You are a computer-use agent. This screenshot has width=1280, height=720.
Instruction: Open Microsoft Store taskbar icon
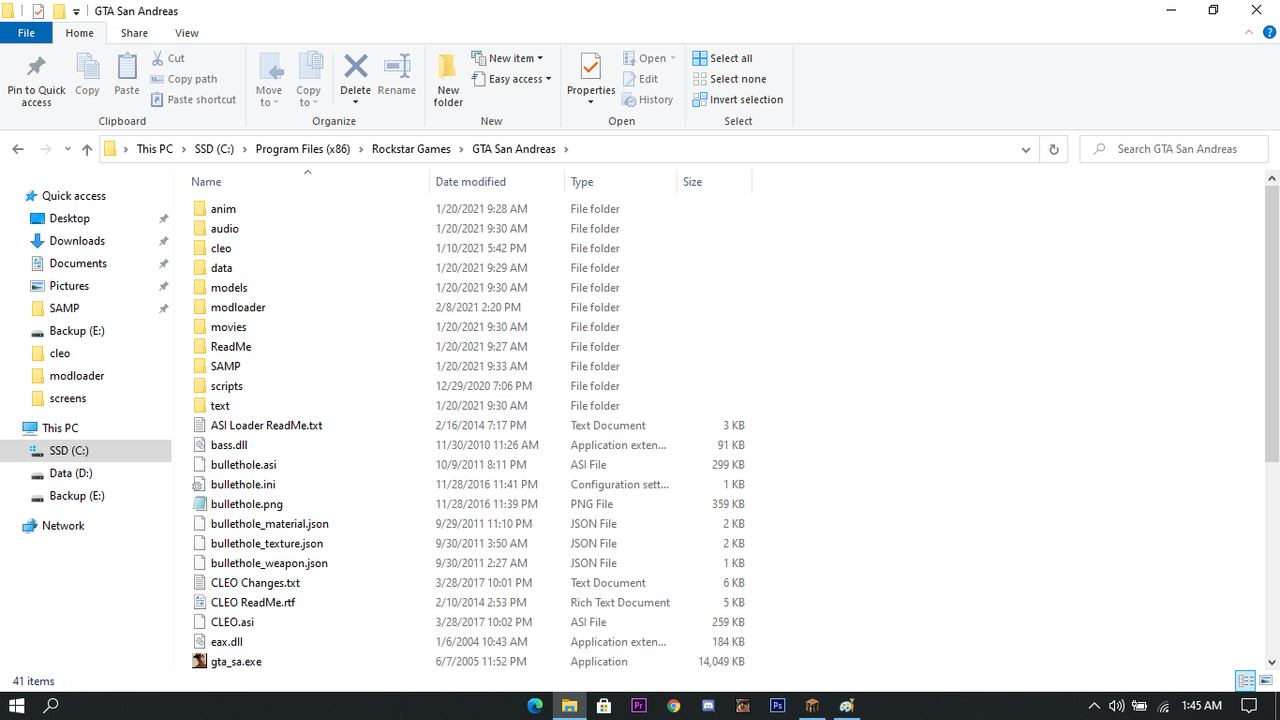point(604,706)
